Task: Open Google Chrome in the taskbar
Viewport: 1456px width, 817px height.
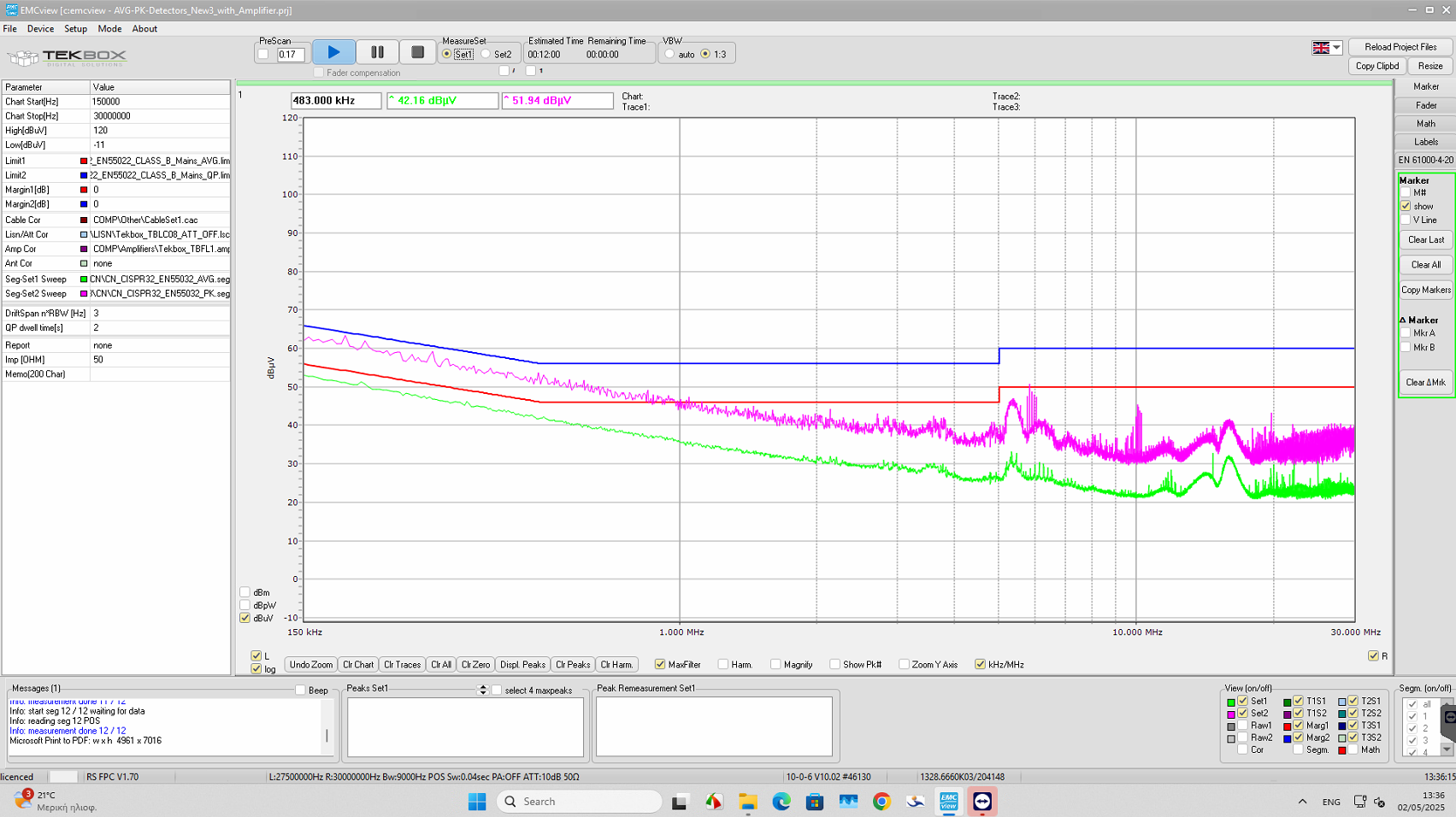Action: point(881,802)
